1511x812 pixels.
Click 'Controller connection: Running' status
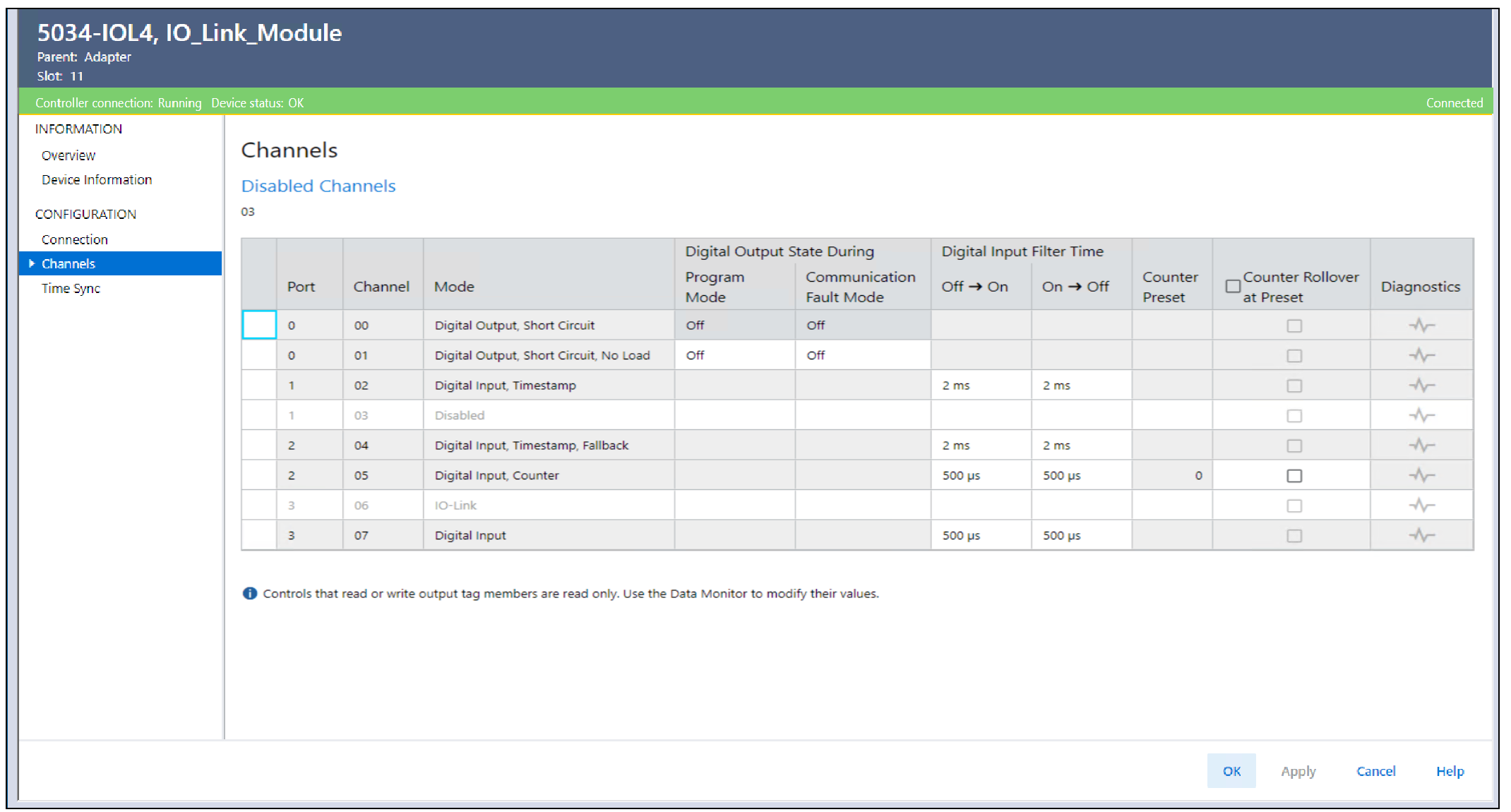(118, 103)
